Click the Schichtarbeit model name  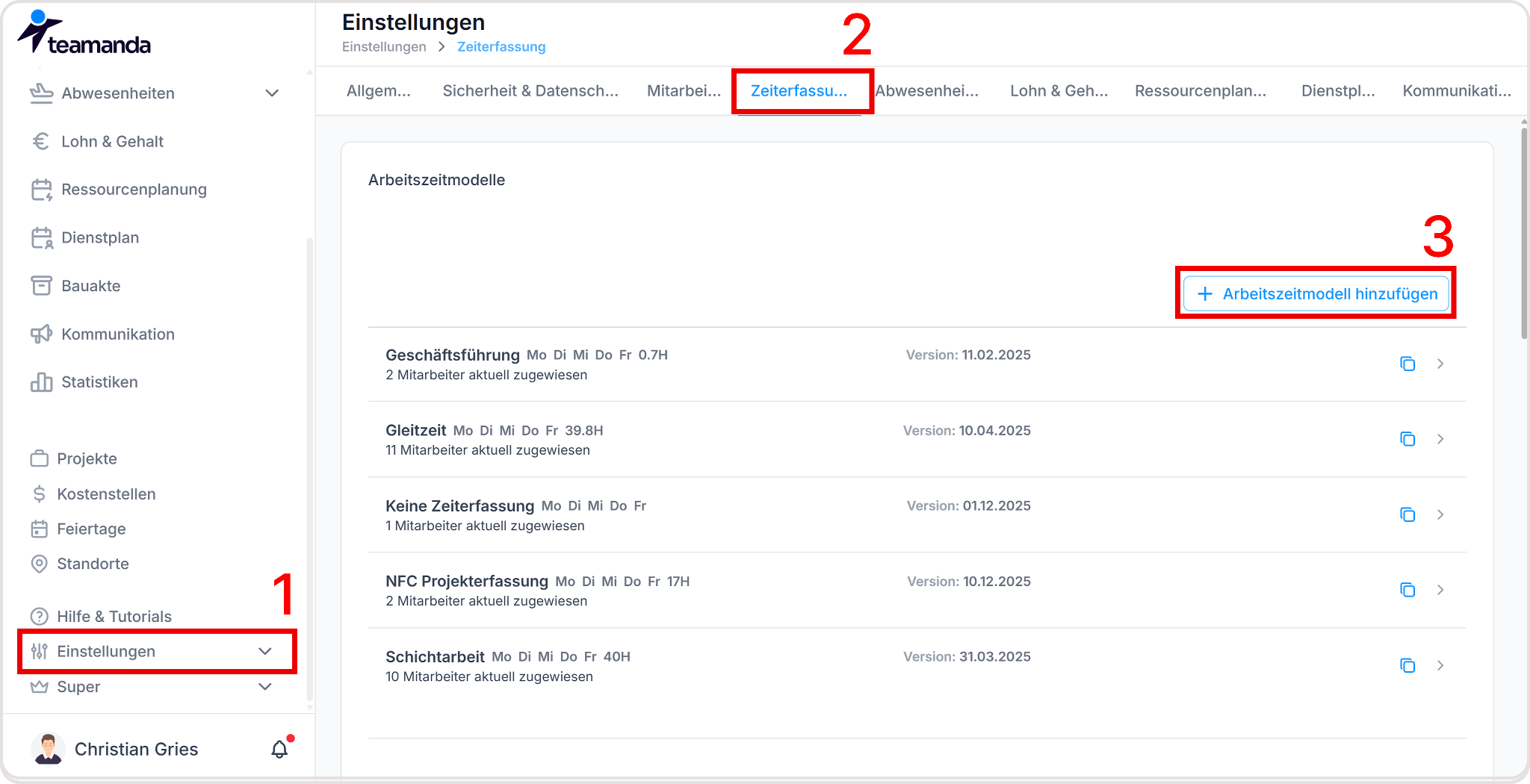click(x=435, y=657)
